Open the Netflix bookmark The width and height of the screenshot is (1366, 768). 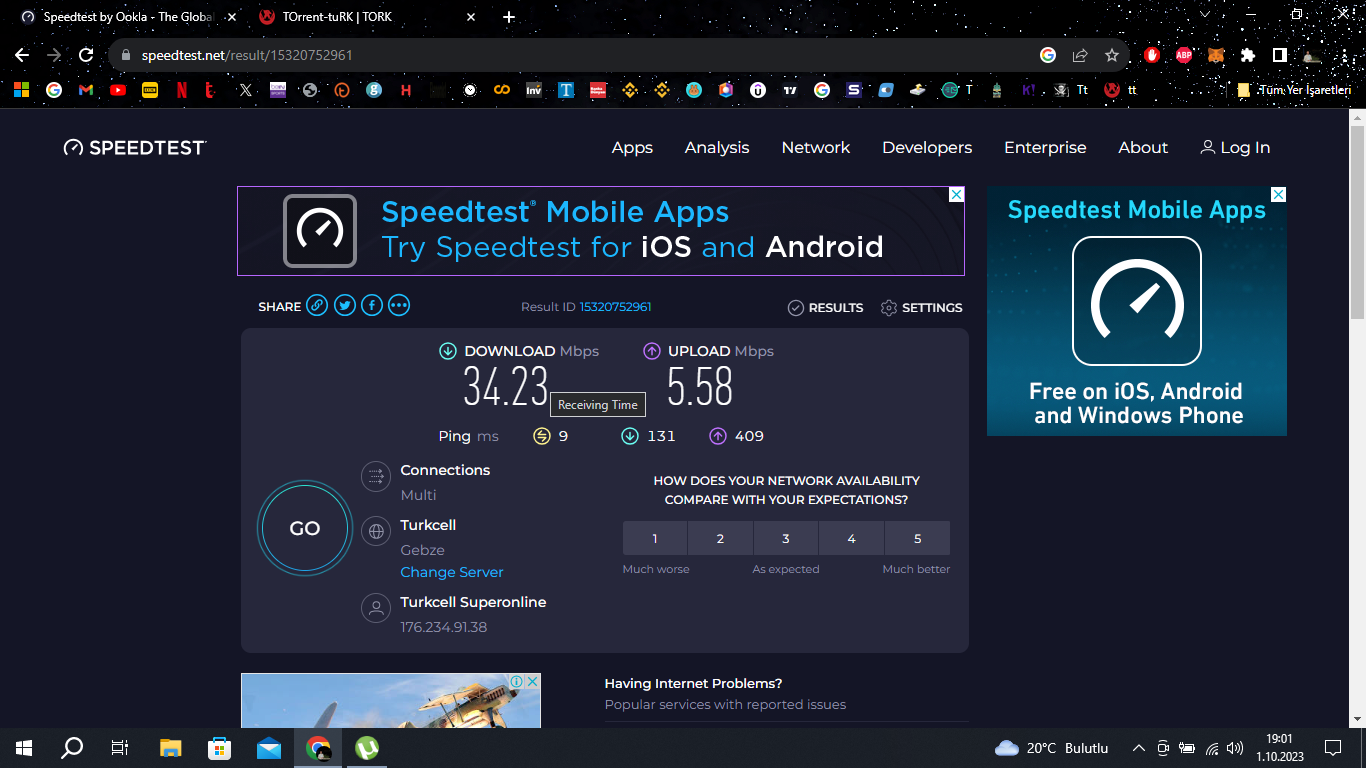pos(182,90)
